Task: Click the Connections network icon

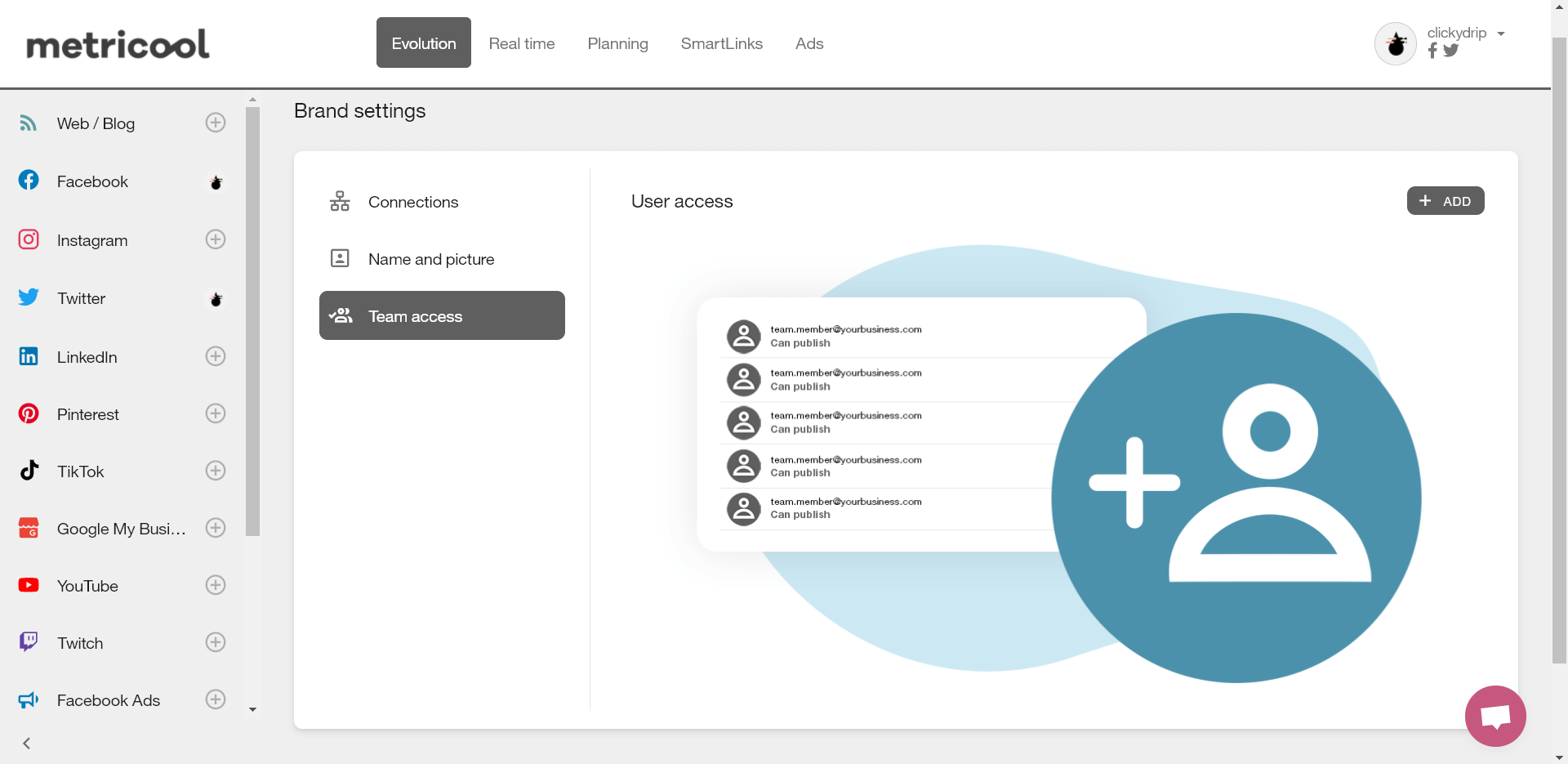Action: [340, 201]
